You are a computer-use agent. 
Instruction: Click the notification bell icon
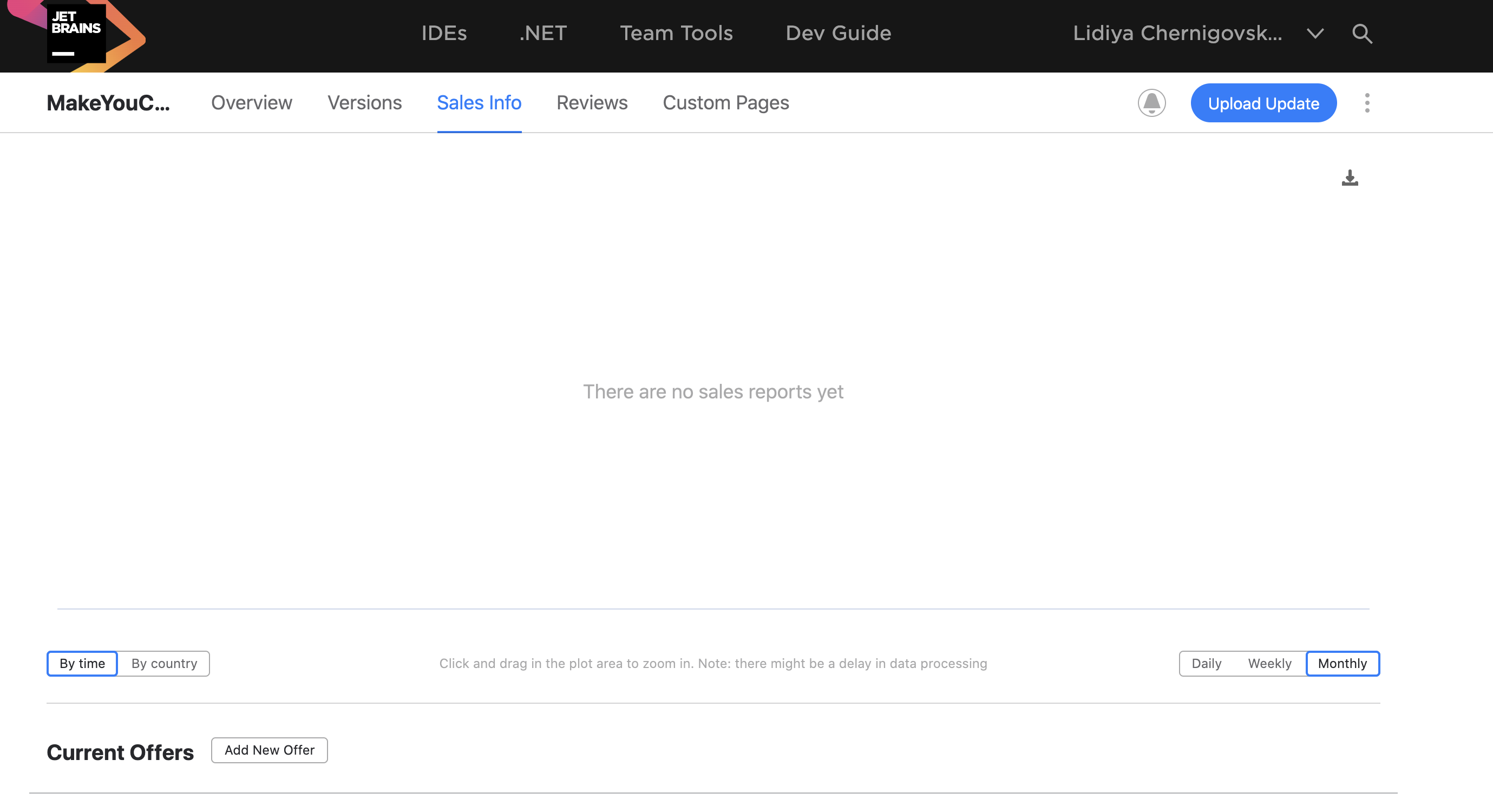pyautogui.click(x=1151, y=102)
